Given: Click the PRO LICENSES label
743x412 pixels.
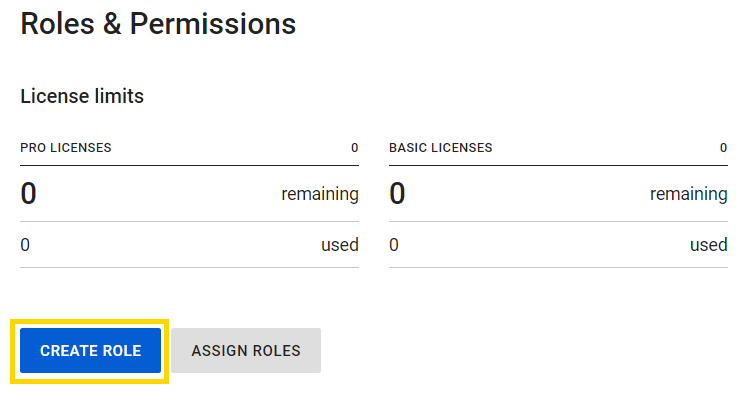Looking at the screenshot, I should pyautogui.click(x=66, y=148).
